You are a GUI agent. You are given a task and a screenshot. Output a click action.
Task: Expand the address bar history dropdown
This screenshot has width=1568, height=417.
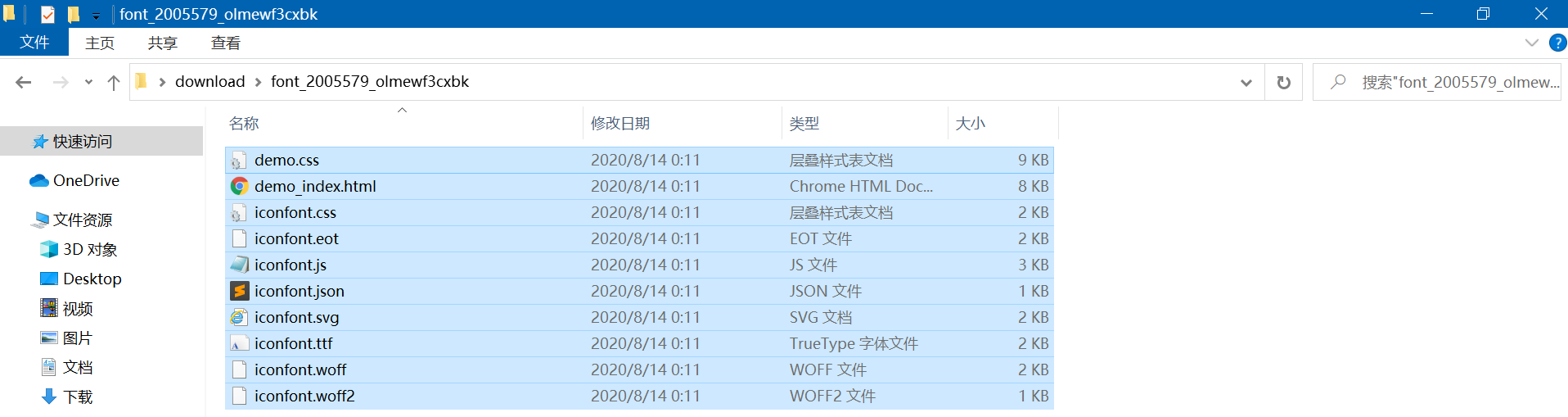1246,82
